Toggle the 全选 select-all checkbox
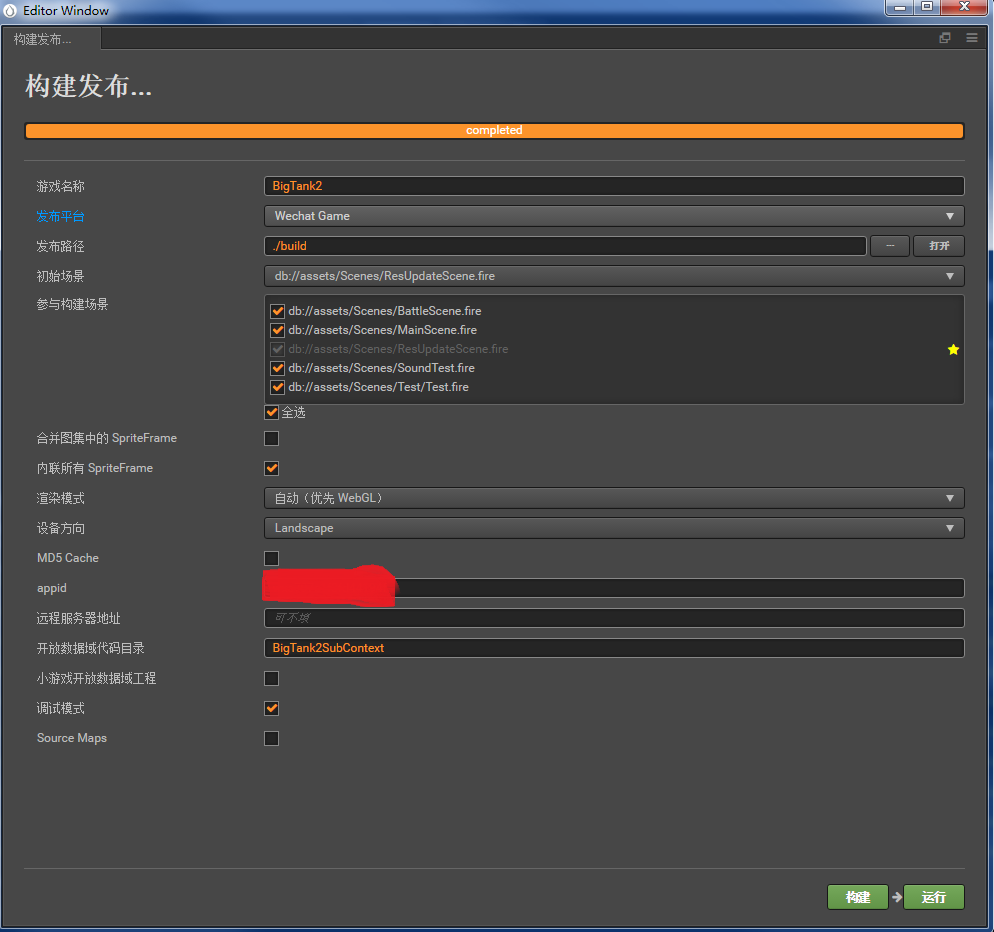Viewport: 994px width, 932px height. 272,412
